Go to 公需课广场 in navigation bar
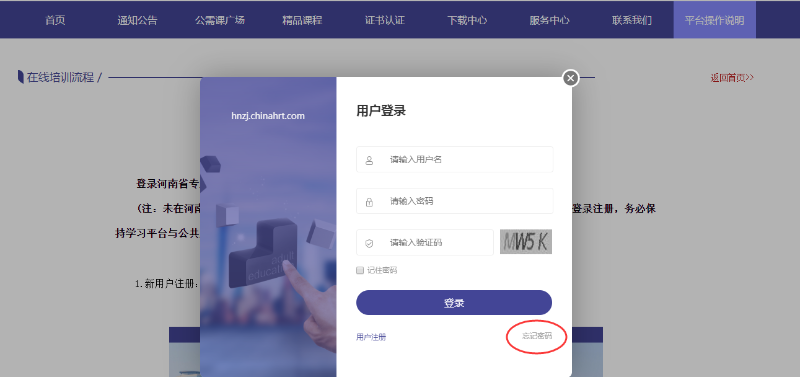Screen dimensions: 800x377 tap(220, 20)
